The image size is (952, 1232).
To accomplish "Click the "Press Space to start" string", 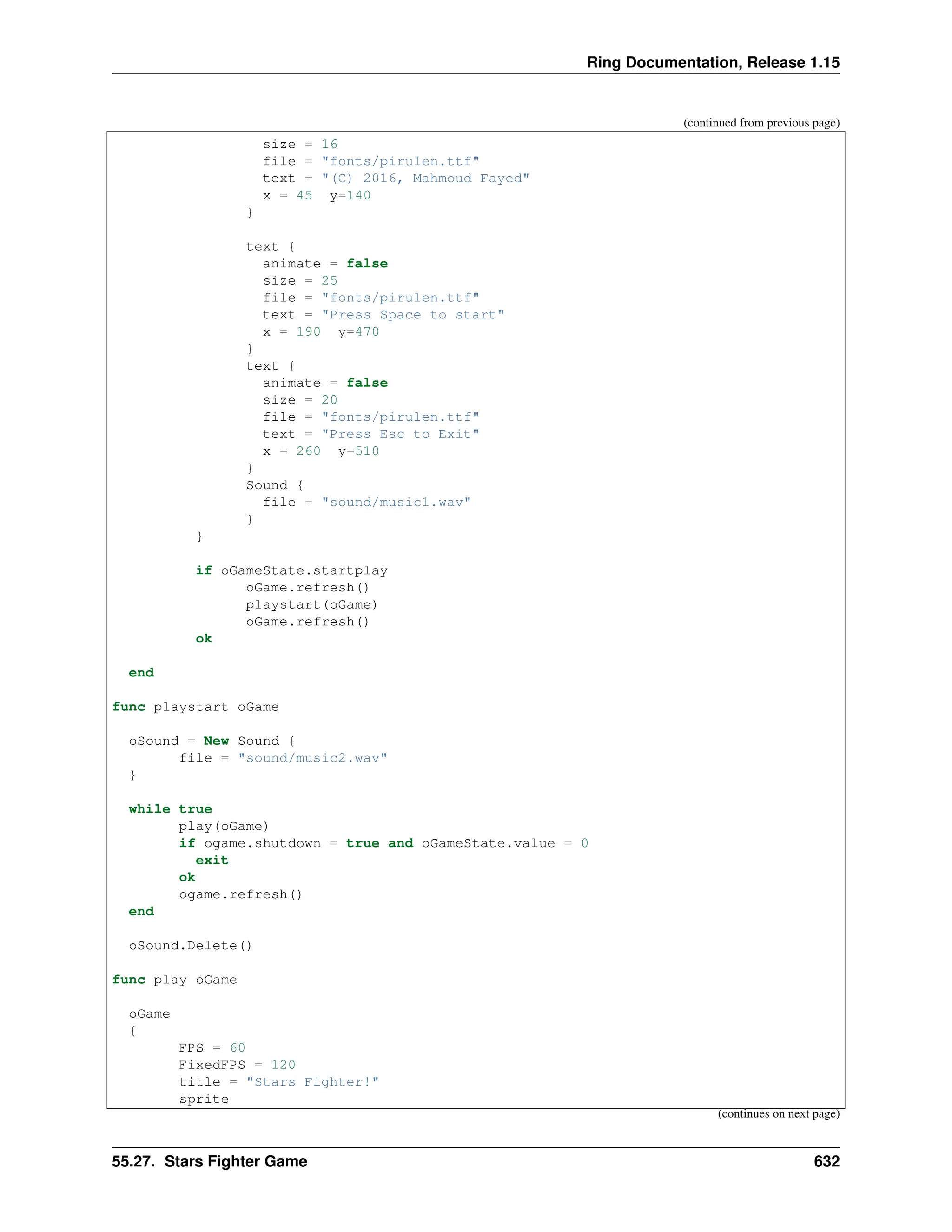I will (413, 315).
